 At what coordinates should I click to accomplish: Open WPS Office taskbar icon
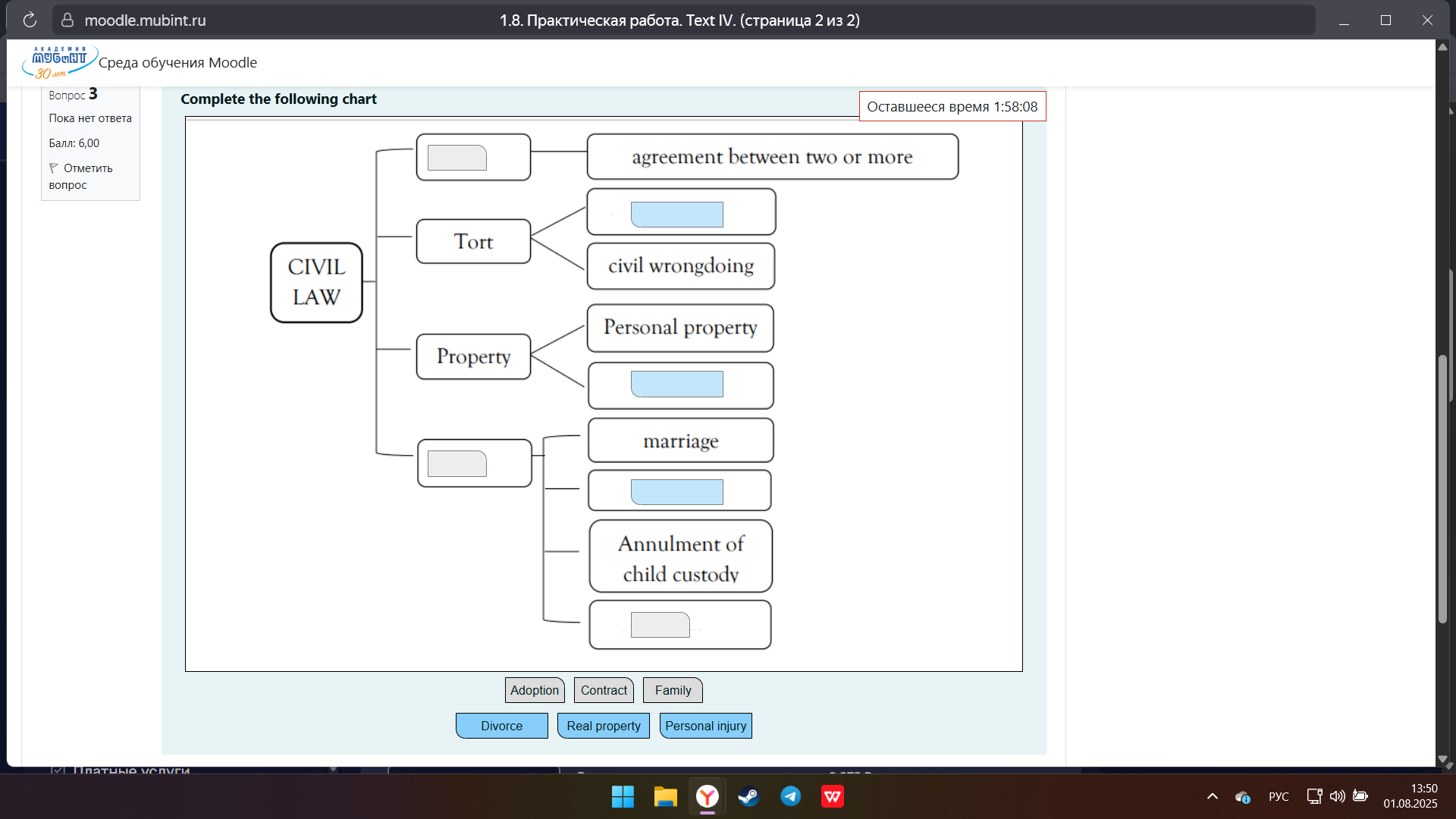click(833, 796)
